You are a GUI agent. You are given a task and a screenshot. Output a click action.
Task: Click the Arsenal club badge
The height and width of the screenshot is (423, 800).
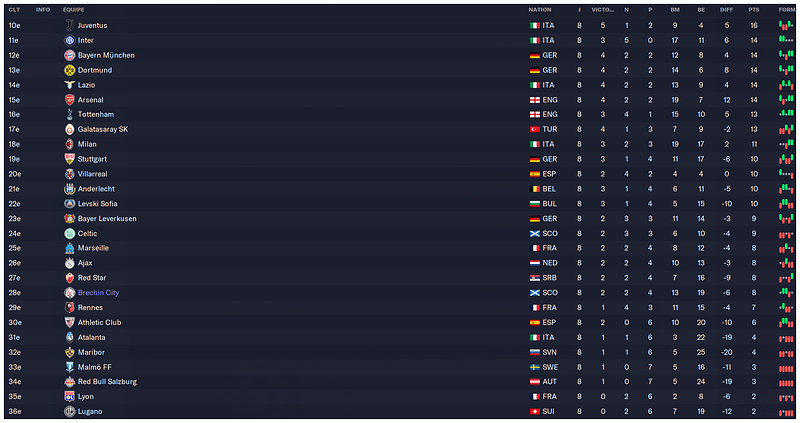tap(69, 99)
